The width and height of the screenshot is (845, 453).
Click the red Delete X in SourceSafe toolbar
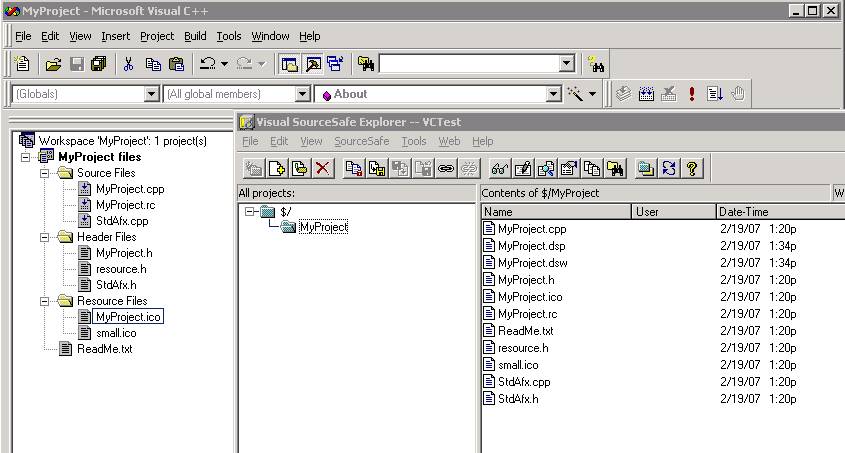click(322, 168)
